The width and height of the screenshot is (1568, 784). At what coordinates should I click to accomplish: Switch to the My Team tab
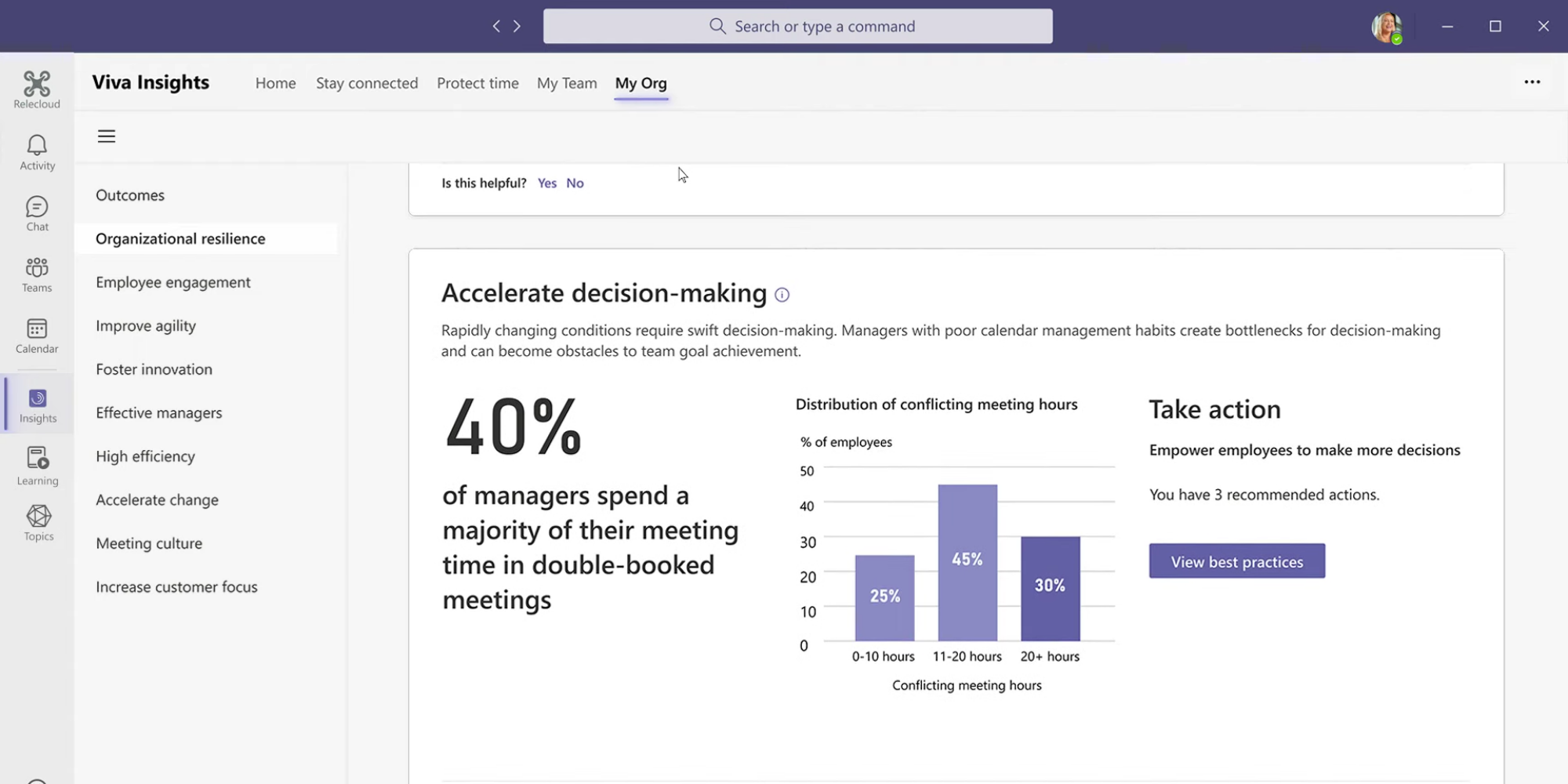click(567, 83)
